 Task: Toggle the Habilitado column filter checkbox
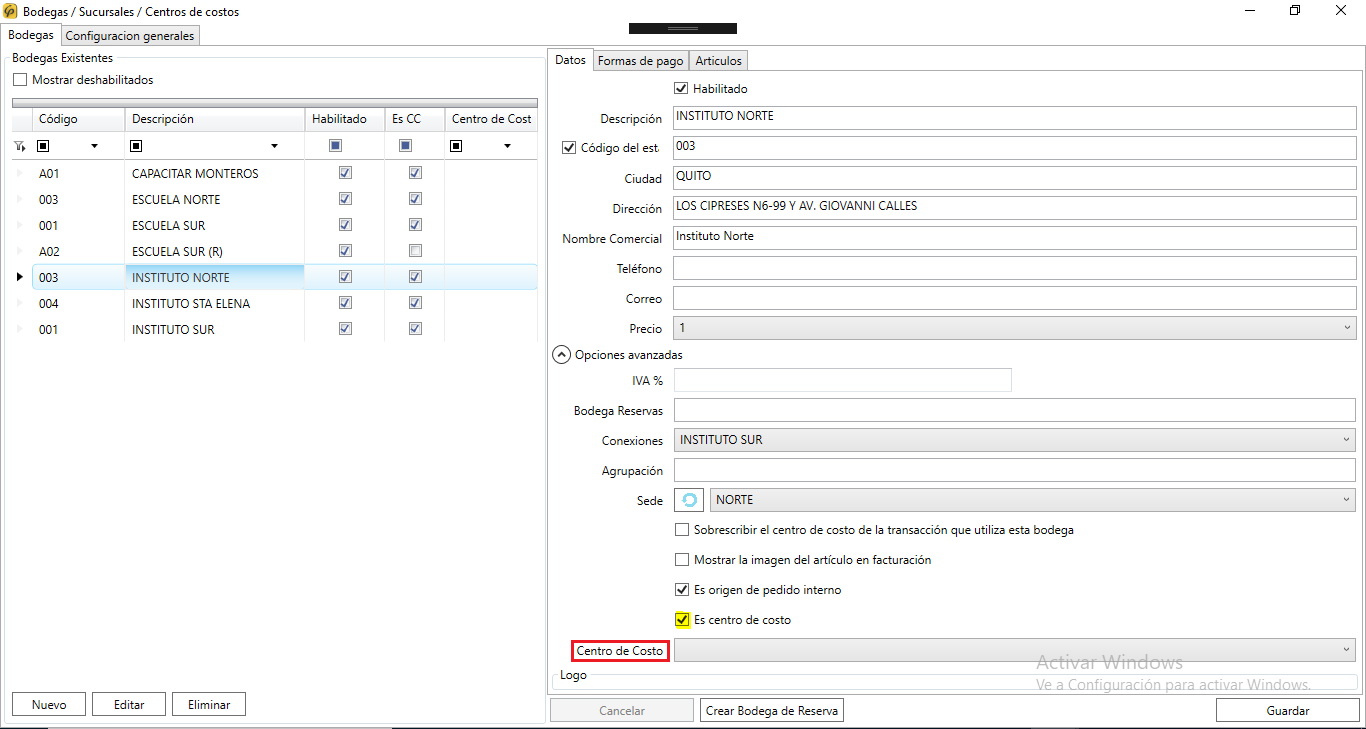335,146
